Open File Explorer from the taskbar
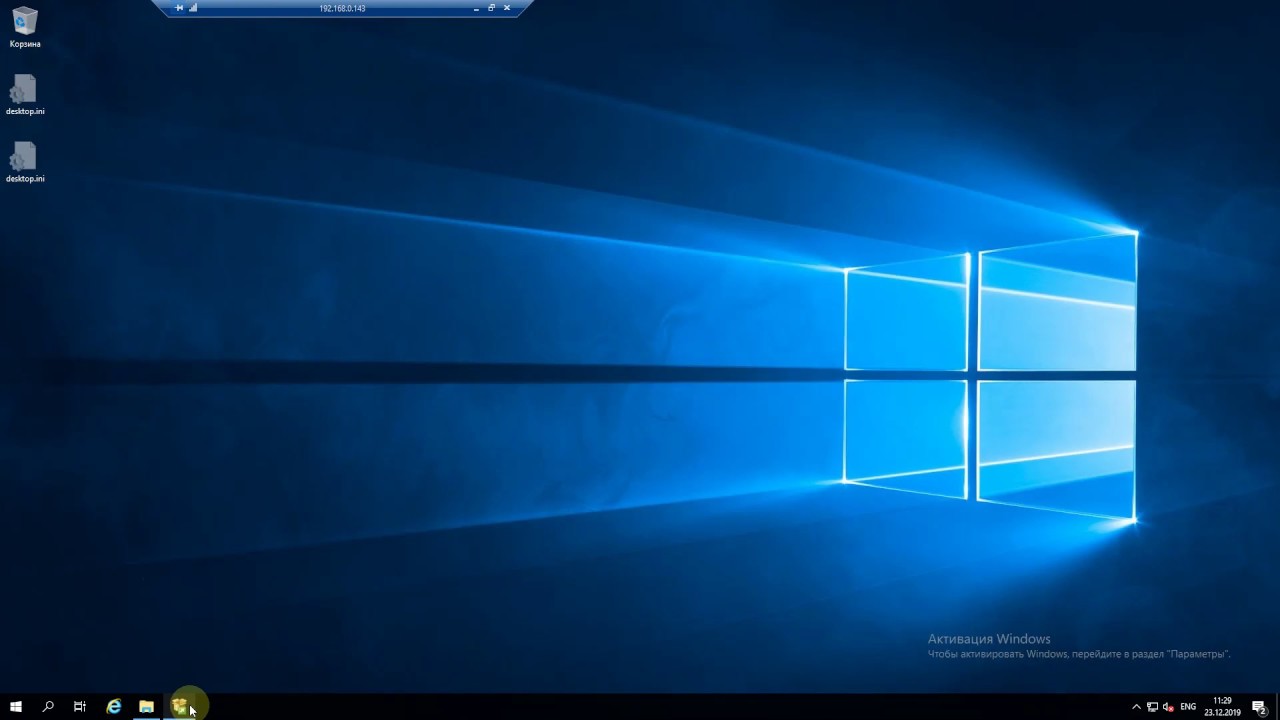Viewport: 1280px width, 720px height. pyautogui.click(x=146, y=707)
